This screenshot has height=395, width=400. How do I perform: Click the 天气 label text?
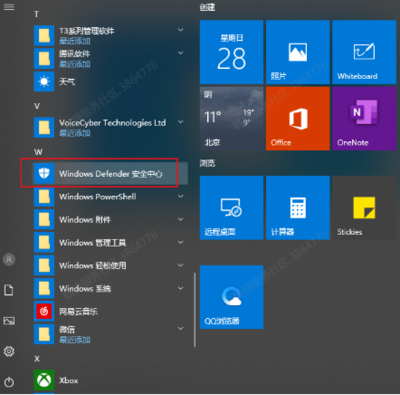[x=67, y=81]
